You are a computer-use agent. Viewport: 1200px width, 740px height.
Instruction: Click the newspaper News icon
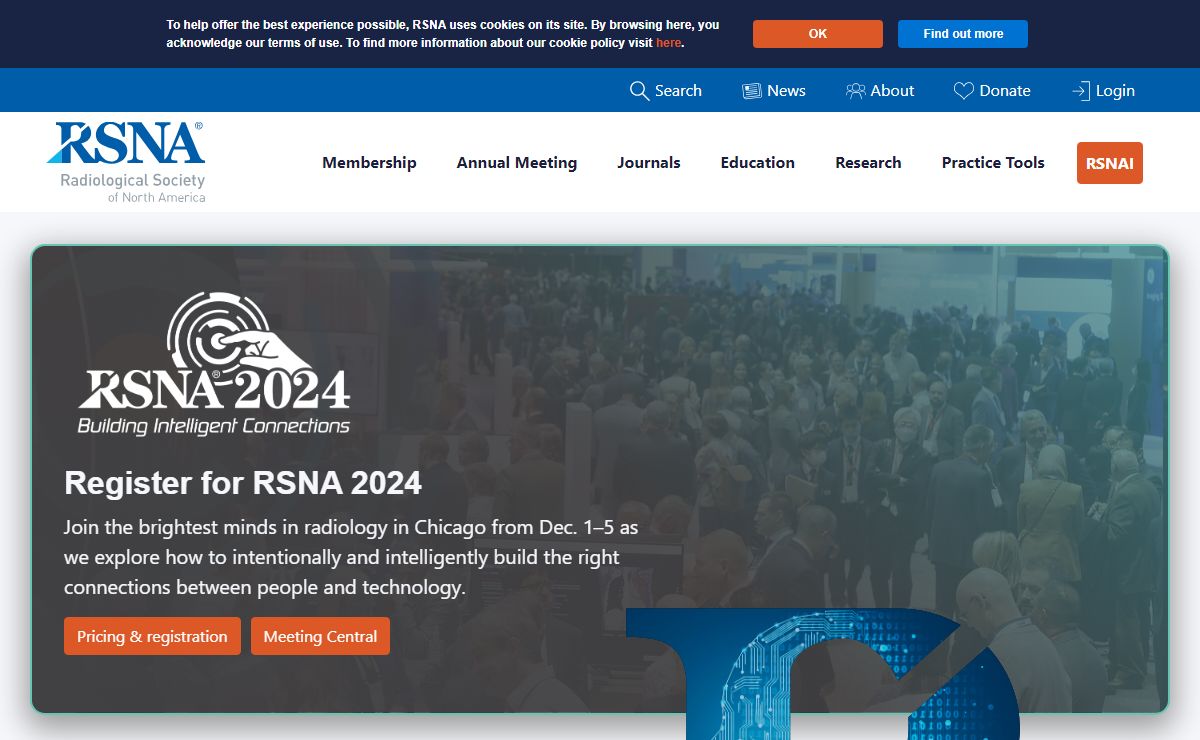[x=752, y=91]
